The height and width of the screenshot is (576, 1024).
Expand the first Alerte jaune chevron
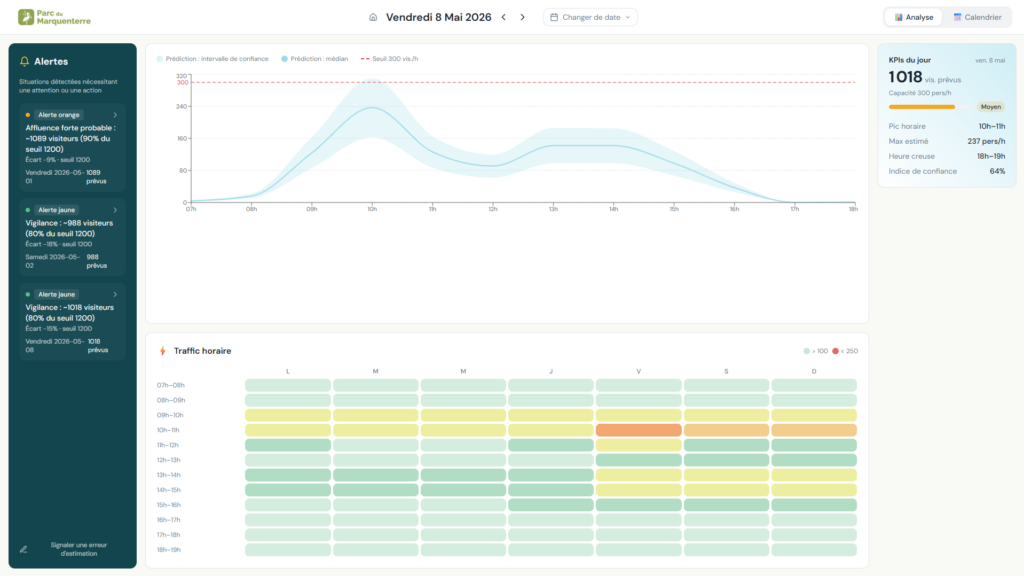[115, 210]
